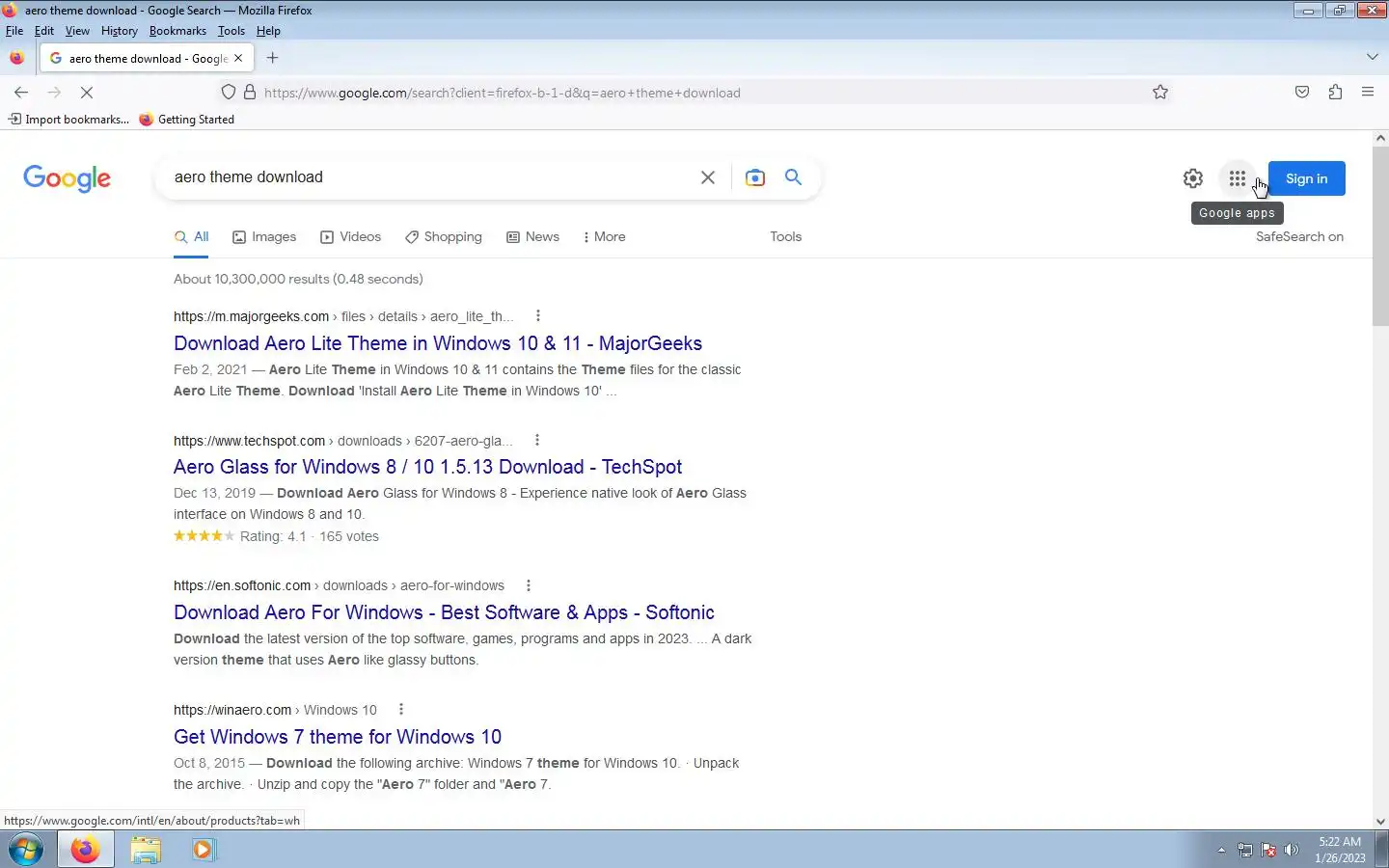The width and height of the screenshot is (1389, 868).
Task: Open the Edit menu
Action: (x=44, y=31)
